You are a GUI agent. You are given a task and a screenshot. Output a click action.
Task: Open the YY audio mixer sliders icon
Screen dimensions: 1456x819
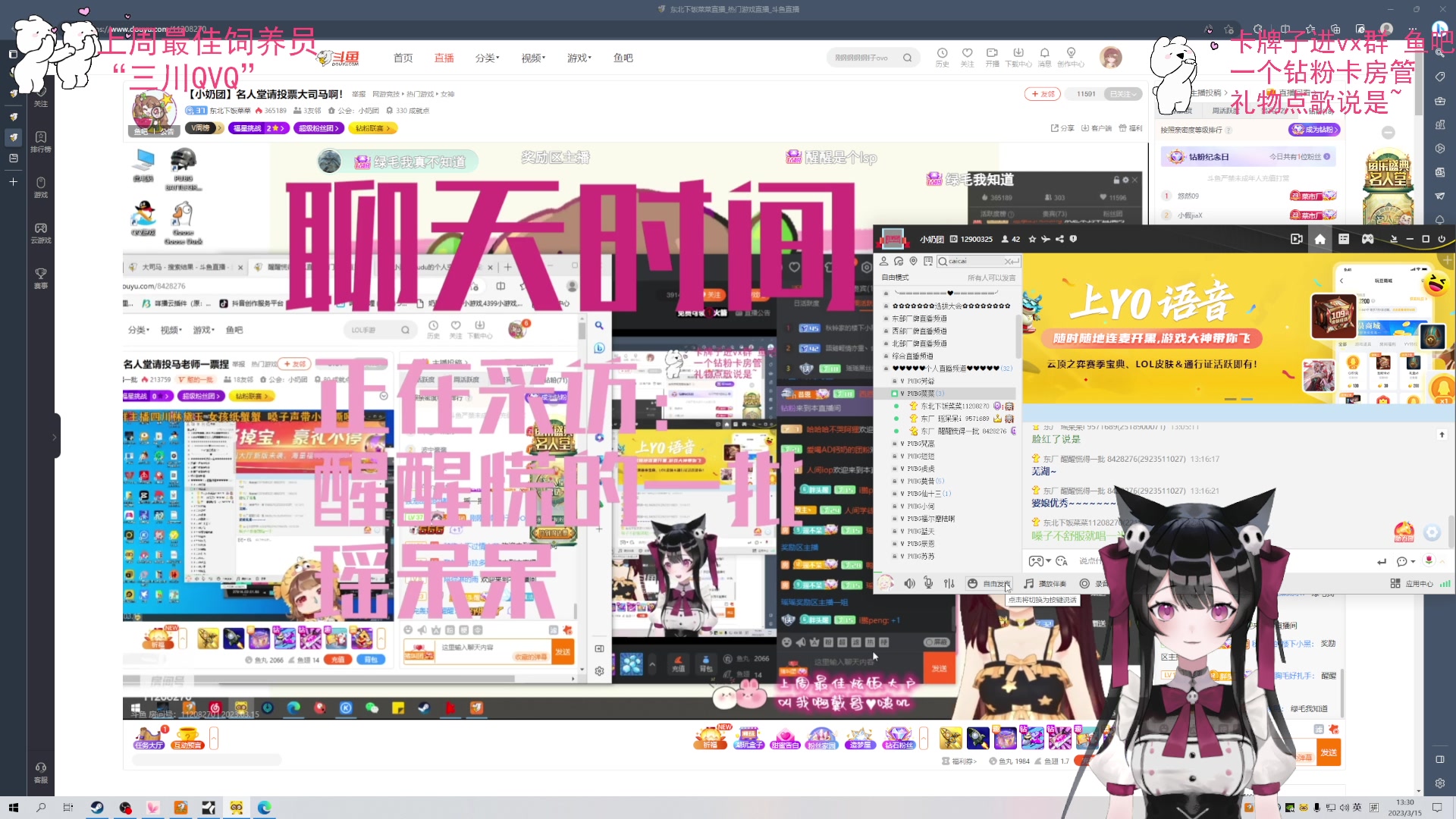pos(949,583)
